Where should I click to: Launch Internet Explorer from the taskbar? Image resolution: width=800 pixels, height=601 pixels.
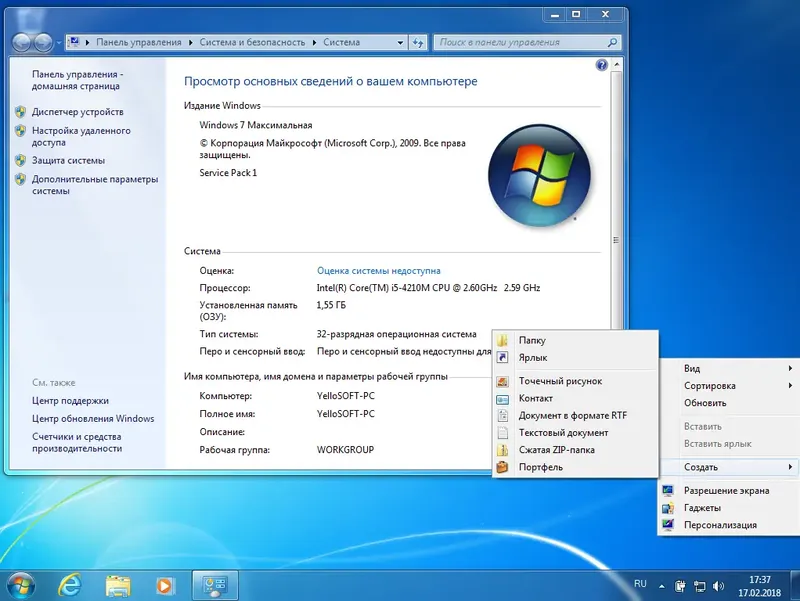70,585
